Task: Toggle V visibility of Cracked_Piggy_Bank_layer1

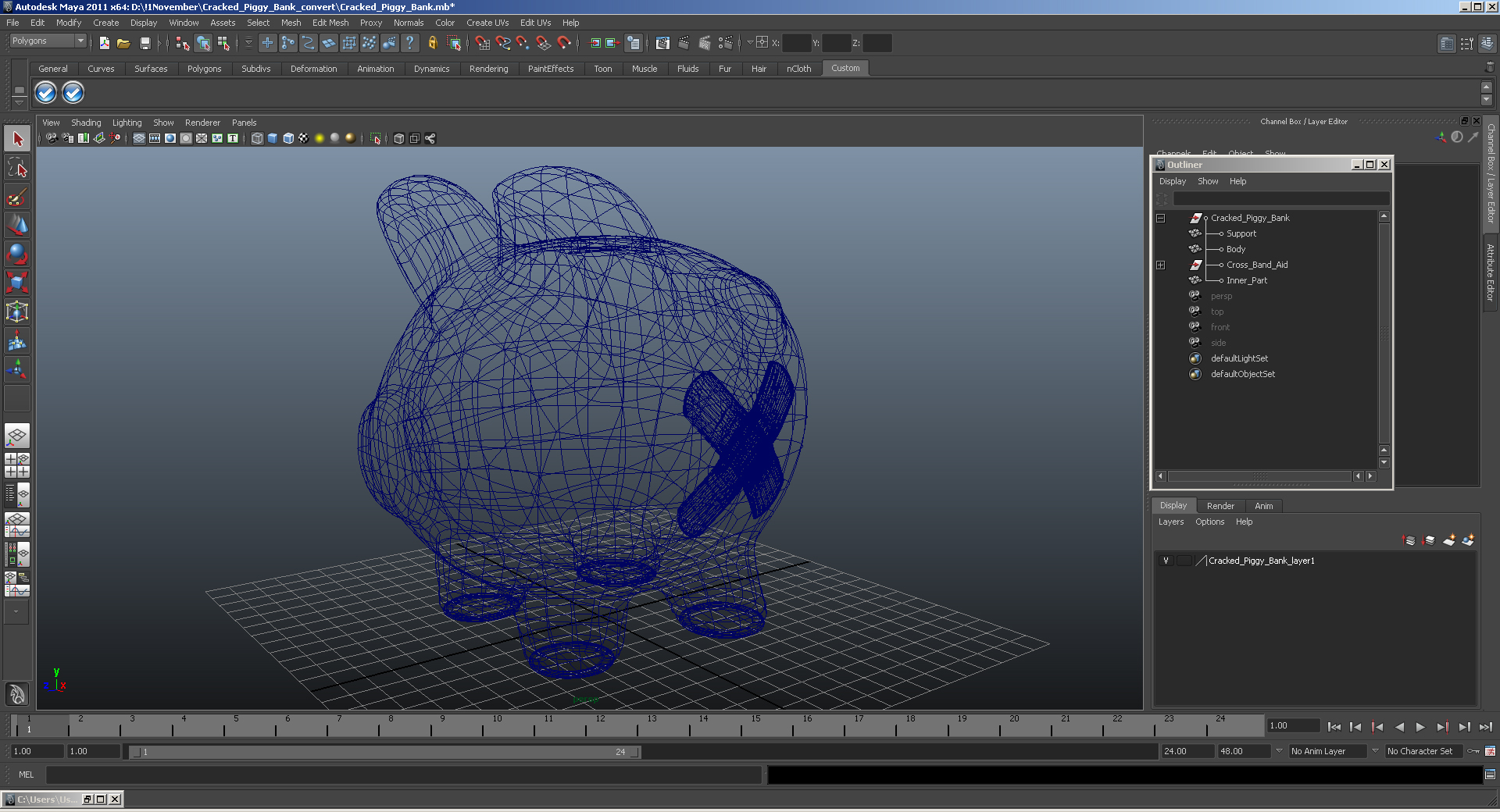Action: point(1166,561)
